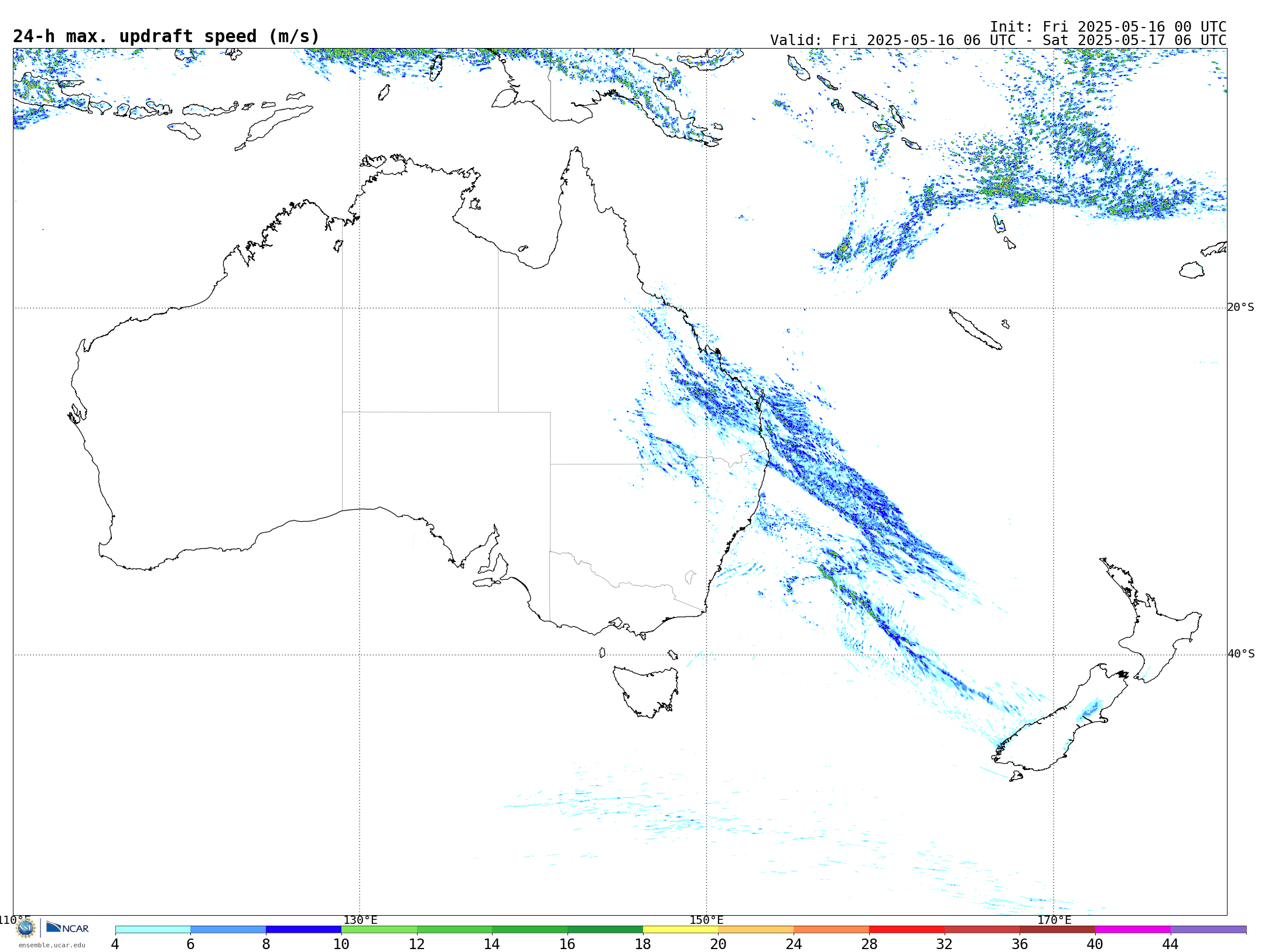The image size is (1265, 952).
Task: Choose the yellow 18–20 m/s swatch
Action: click(x=681, y=930)
